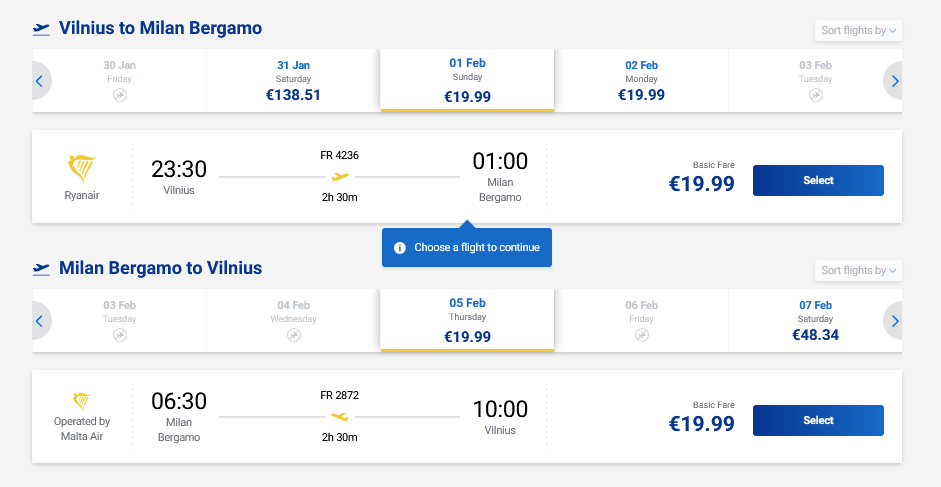Click the 05 Feb Thursday selected date

(467, 321)
